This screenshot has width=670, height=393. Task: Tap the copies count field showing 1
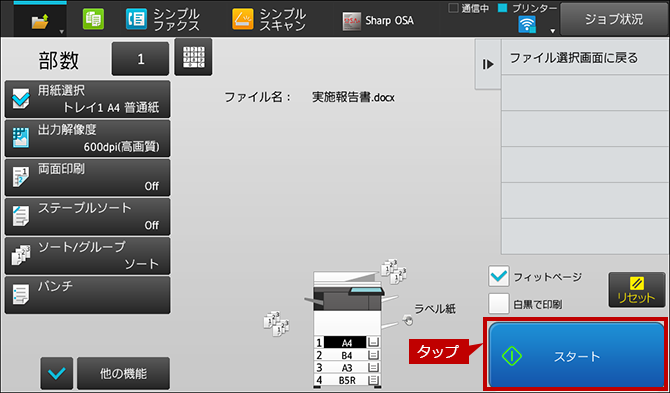(140, 59)
